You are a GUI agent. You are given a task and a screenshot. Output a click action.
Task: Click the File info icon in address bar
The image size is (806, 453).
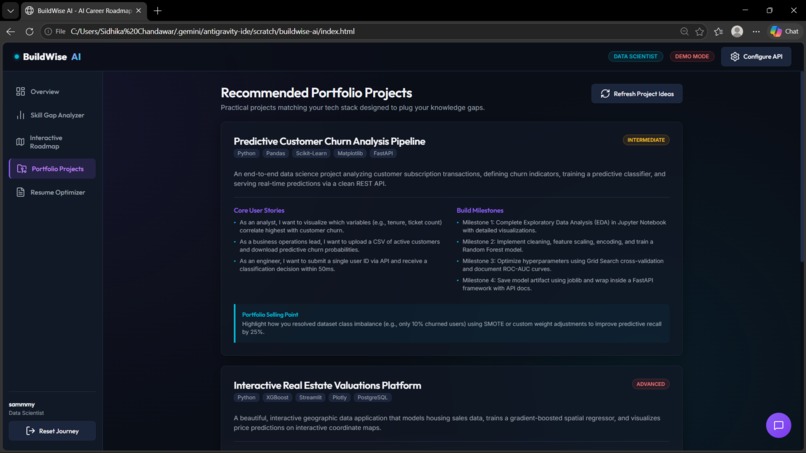(54, 31)
